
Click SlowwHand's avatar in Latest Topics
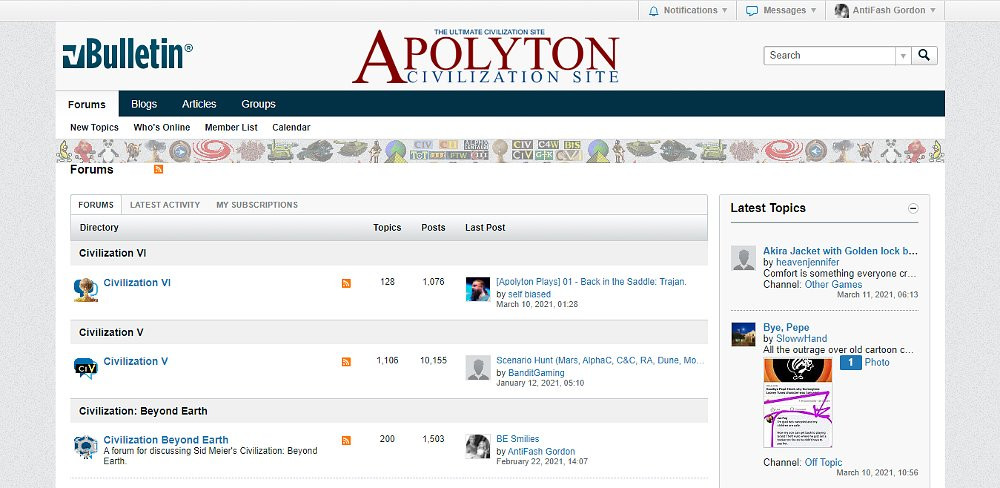743,334
